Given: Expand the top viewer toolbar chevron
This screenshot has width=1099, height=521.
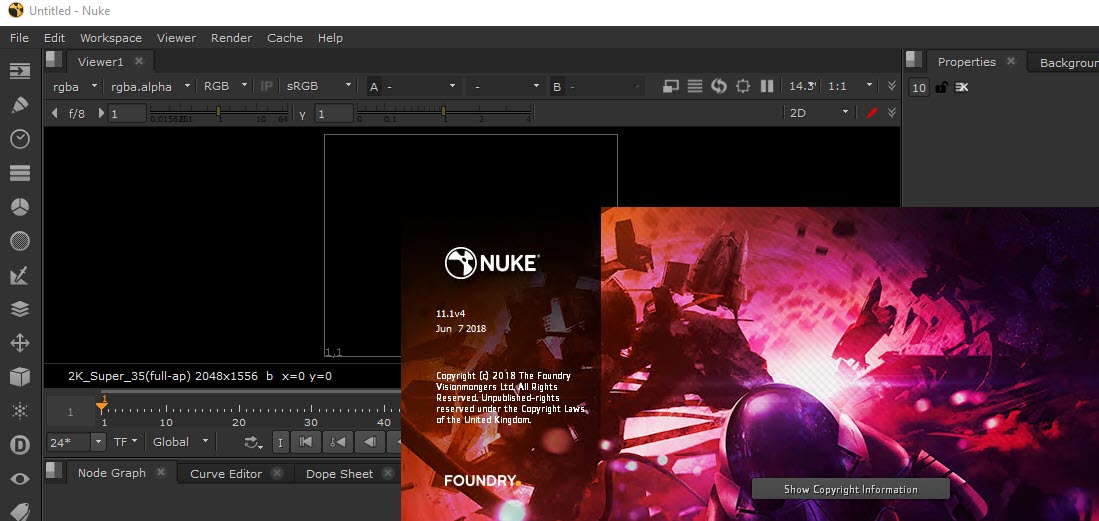Looking at the screenshot, I should (892, 86).
